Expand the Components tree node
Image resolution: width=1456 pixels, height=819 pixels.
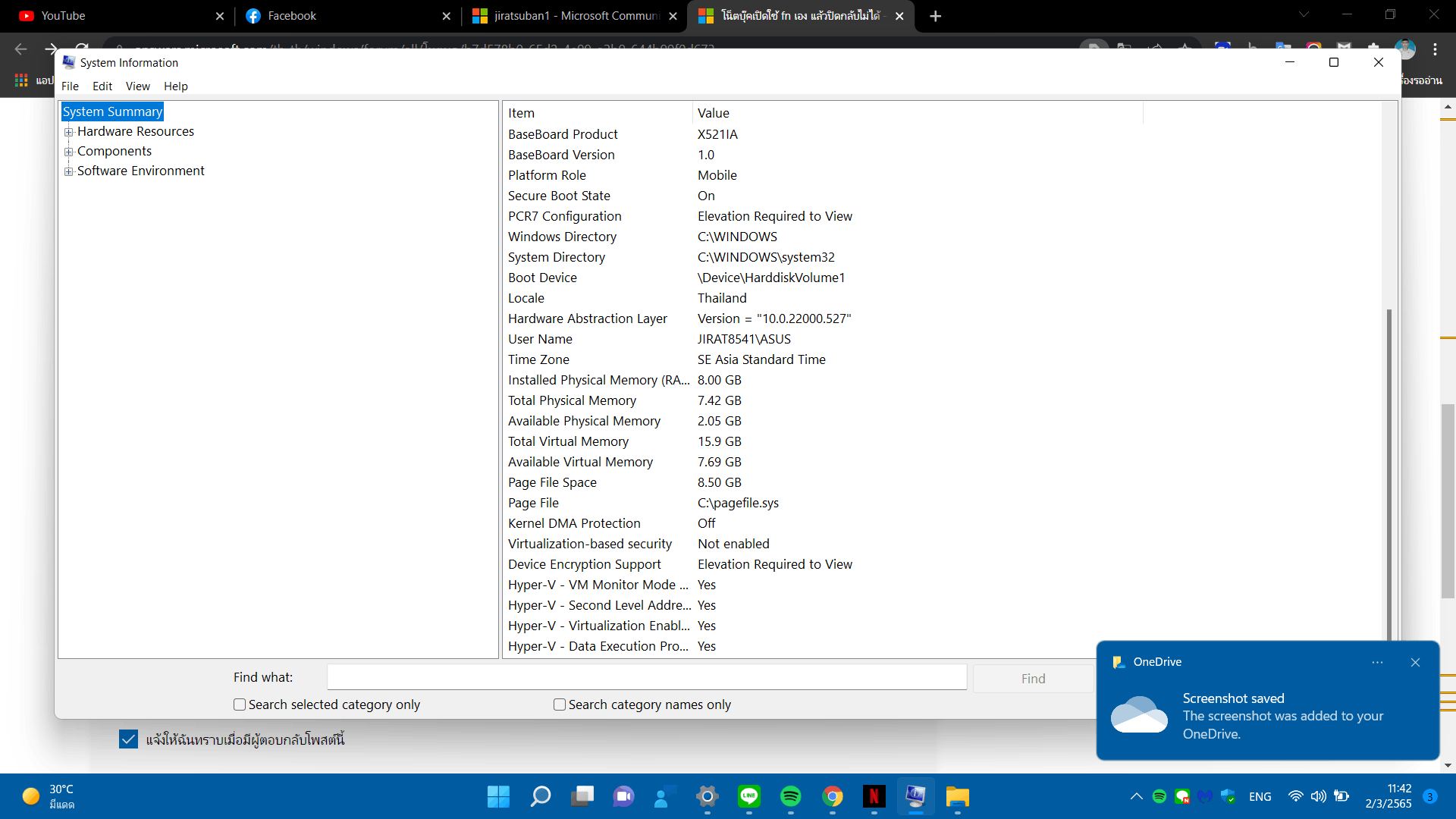pyautogui.click(x=69, y=152)
